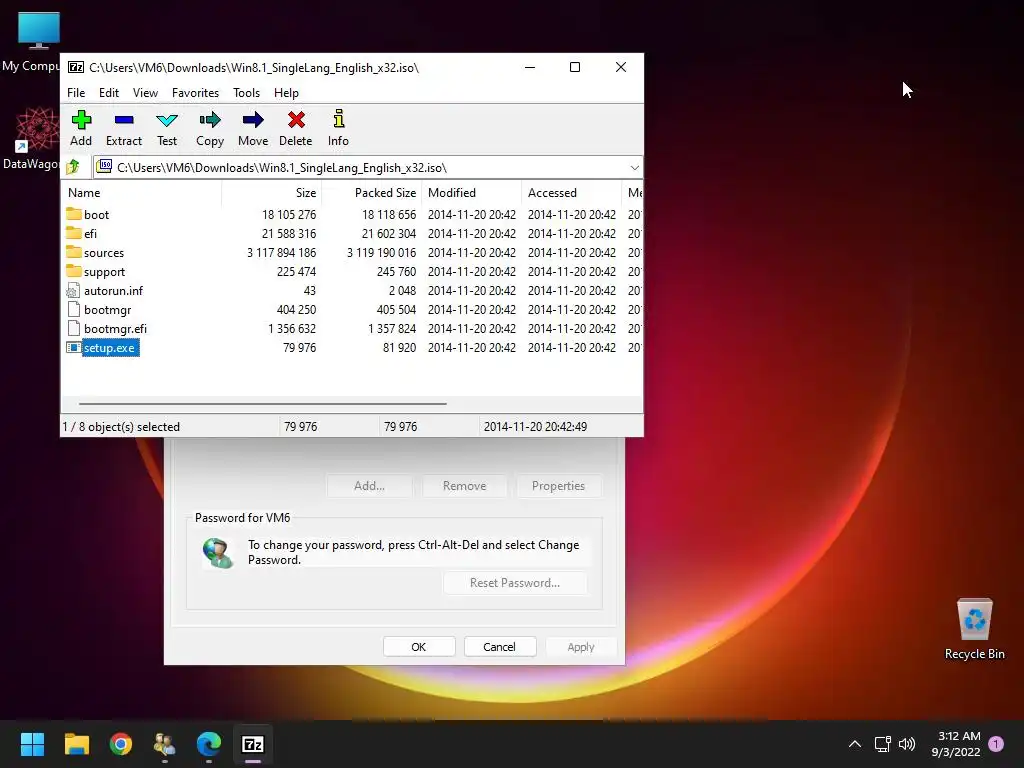Click the bootmgr file icon
The width and height of the screenshot is (1024, 768).
tap(73, 310)
